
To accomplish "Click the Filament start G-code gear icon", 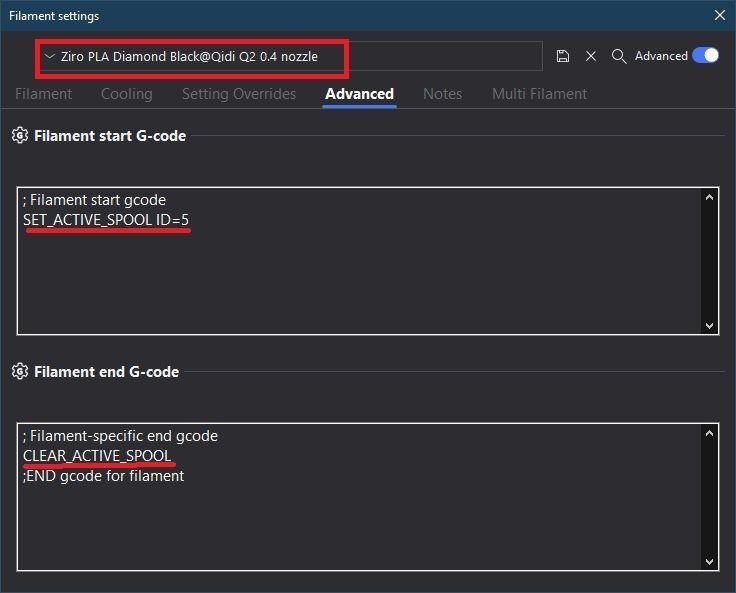I will tap(20, 136).
